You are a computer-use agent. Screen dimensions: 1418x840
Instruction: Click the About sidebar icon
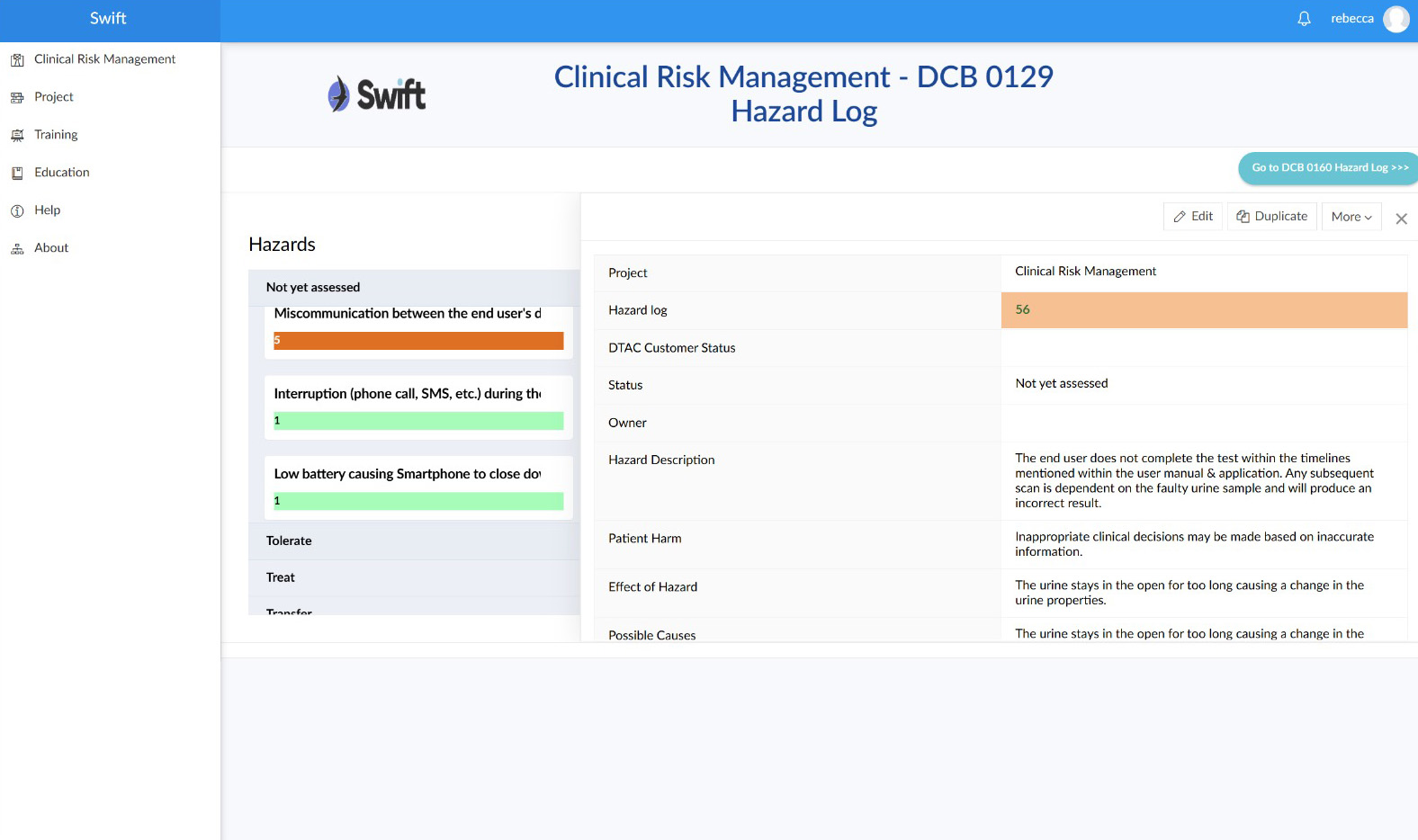pos(17,249)
